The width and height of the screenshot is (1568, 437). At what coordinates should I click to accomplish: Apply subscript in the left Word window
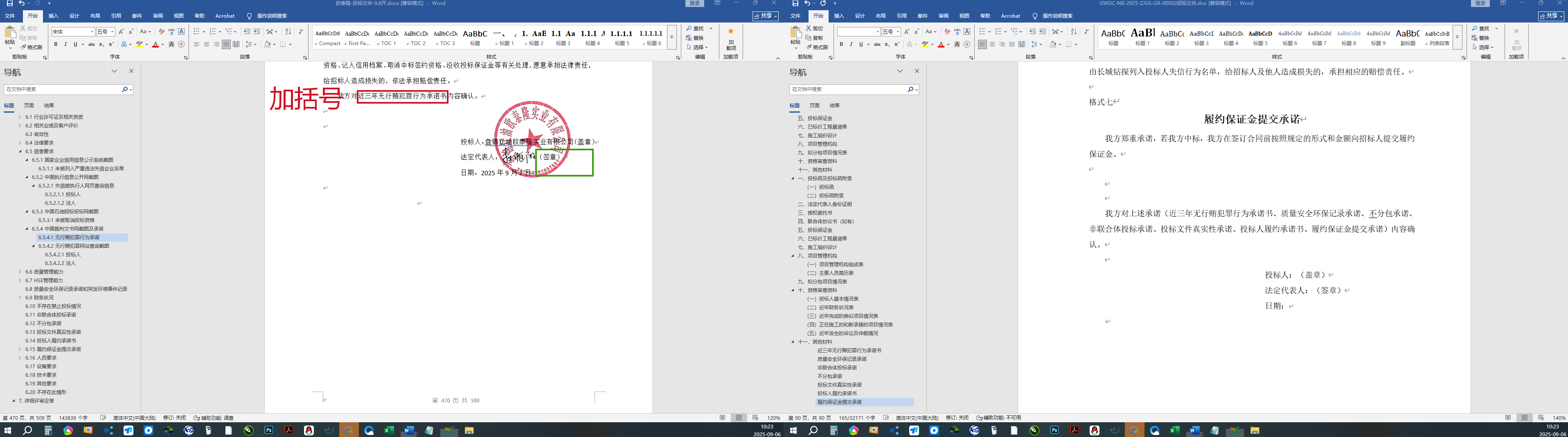pos(101,45)
